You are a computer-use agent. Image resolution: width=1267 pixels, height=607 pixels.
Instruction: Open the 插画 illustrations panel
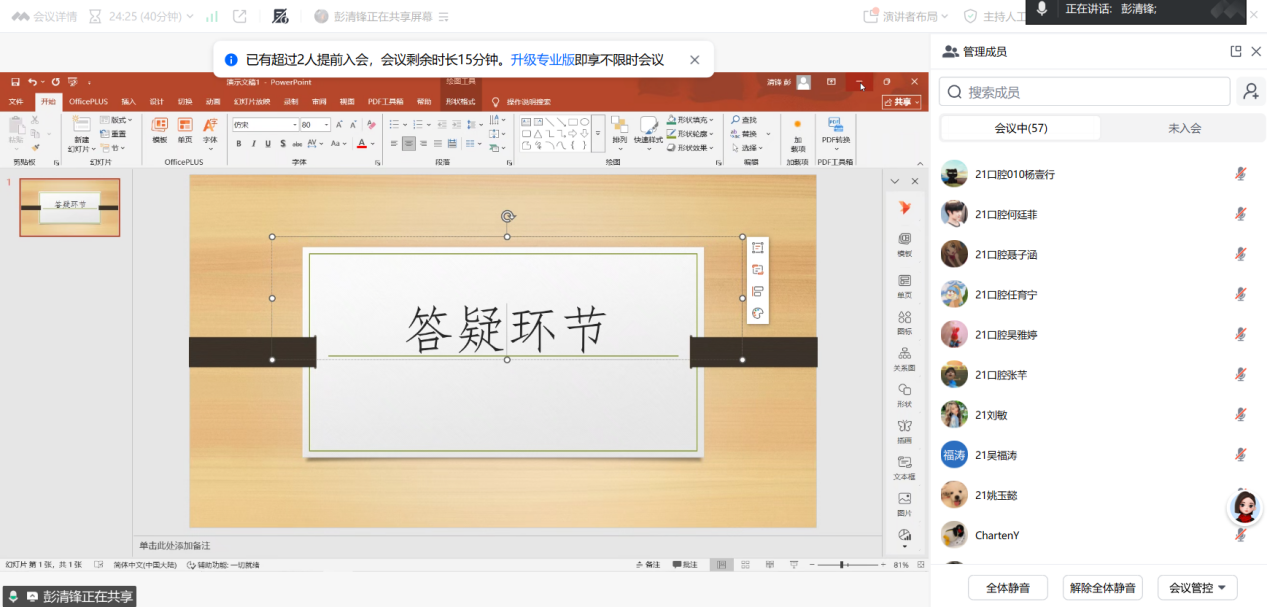coord(904,428)
